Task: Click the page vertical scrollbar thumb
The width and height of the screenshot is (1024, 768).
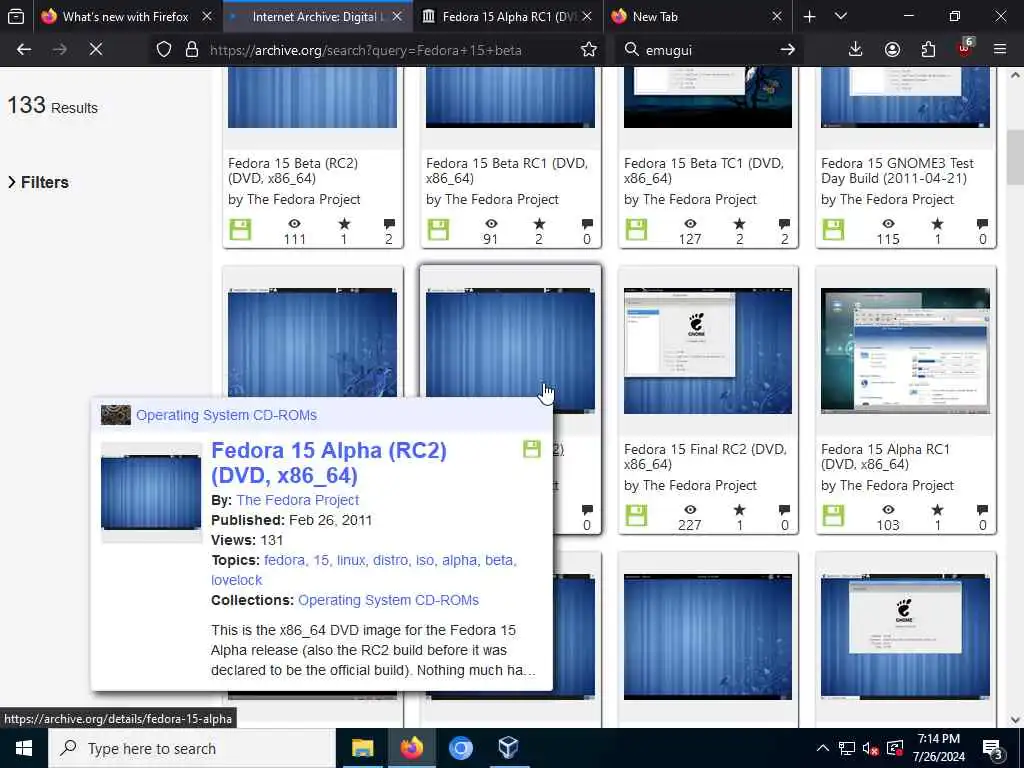Action: [1015, 157]
